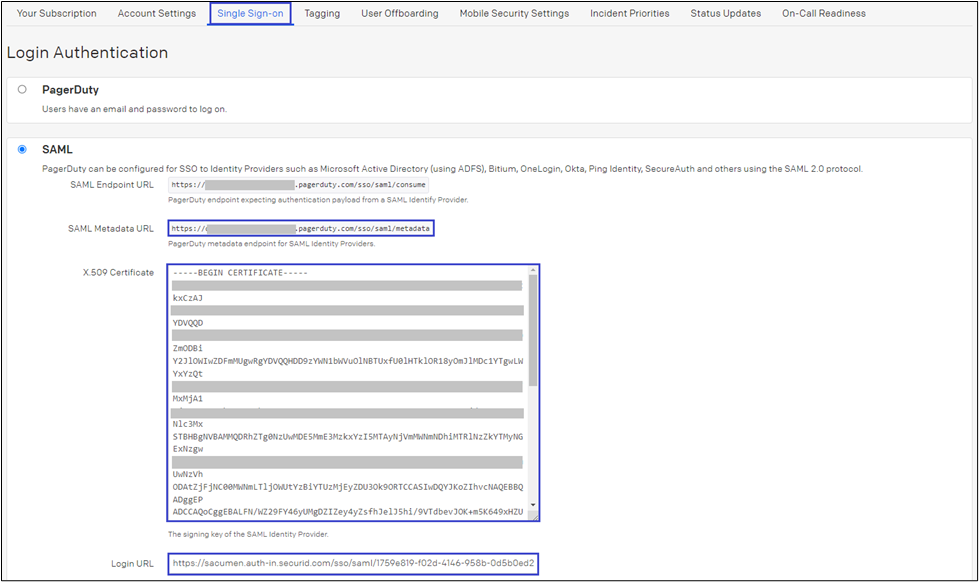The image size is (979, 582).
Task: Select the PagerDuty login radio button
Action: 22,90
